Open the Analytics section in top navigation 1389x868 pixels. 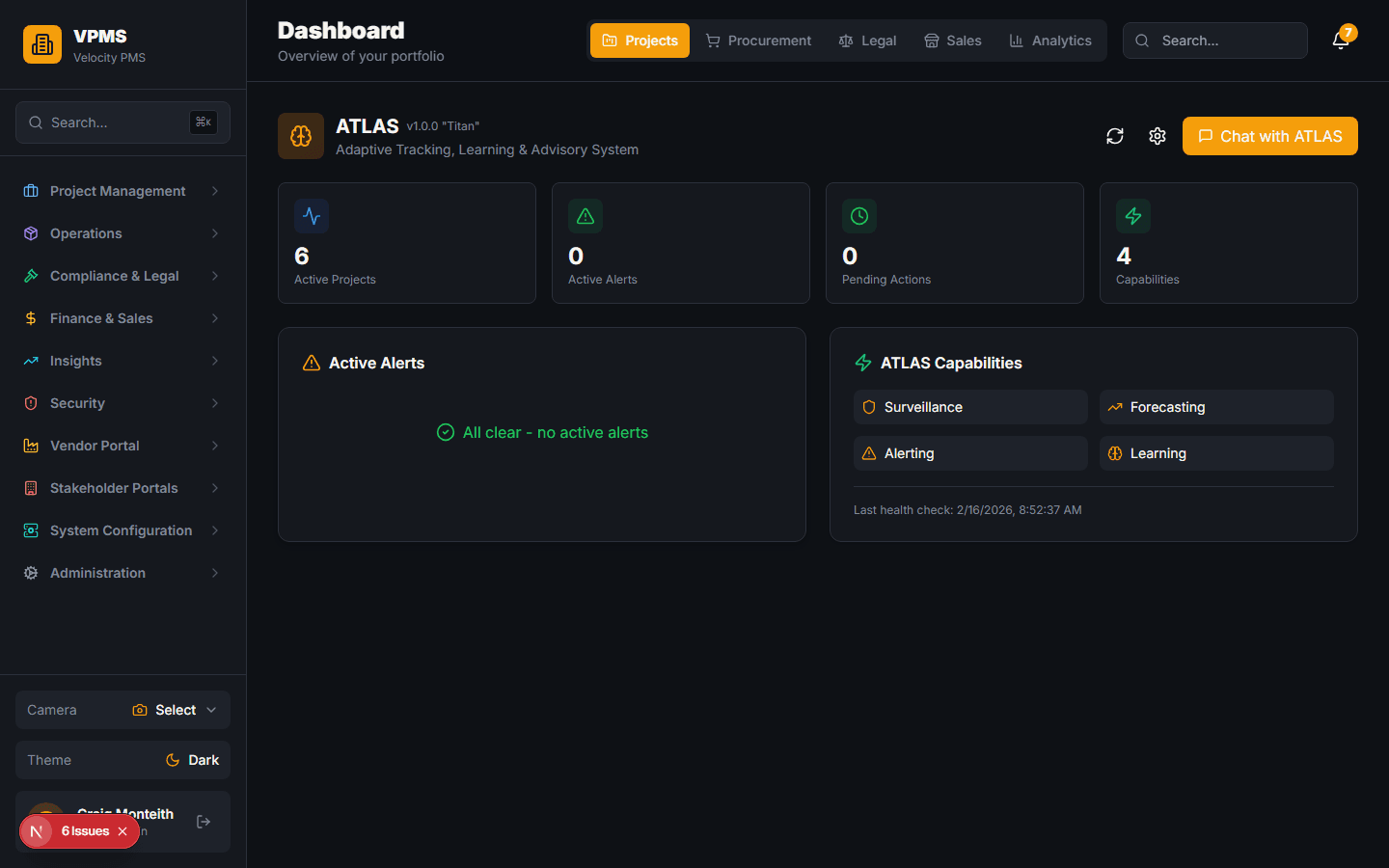[x=1050, y=41]
